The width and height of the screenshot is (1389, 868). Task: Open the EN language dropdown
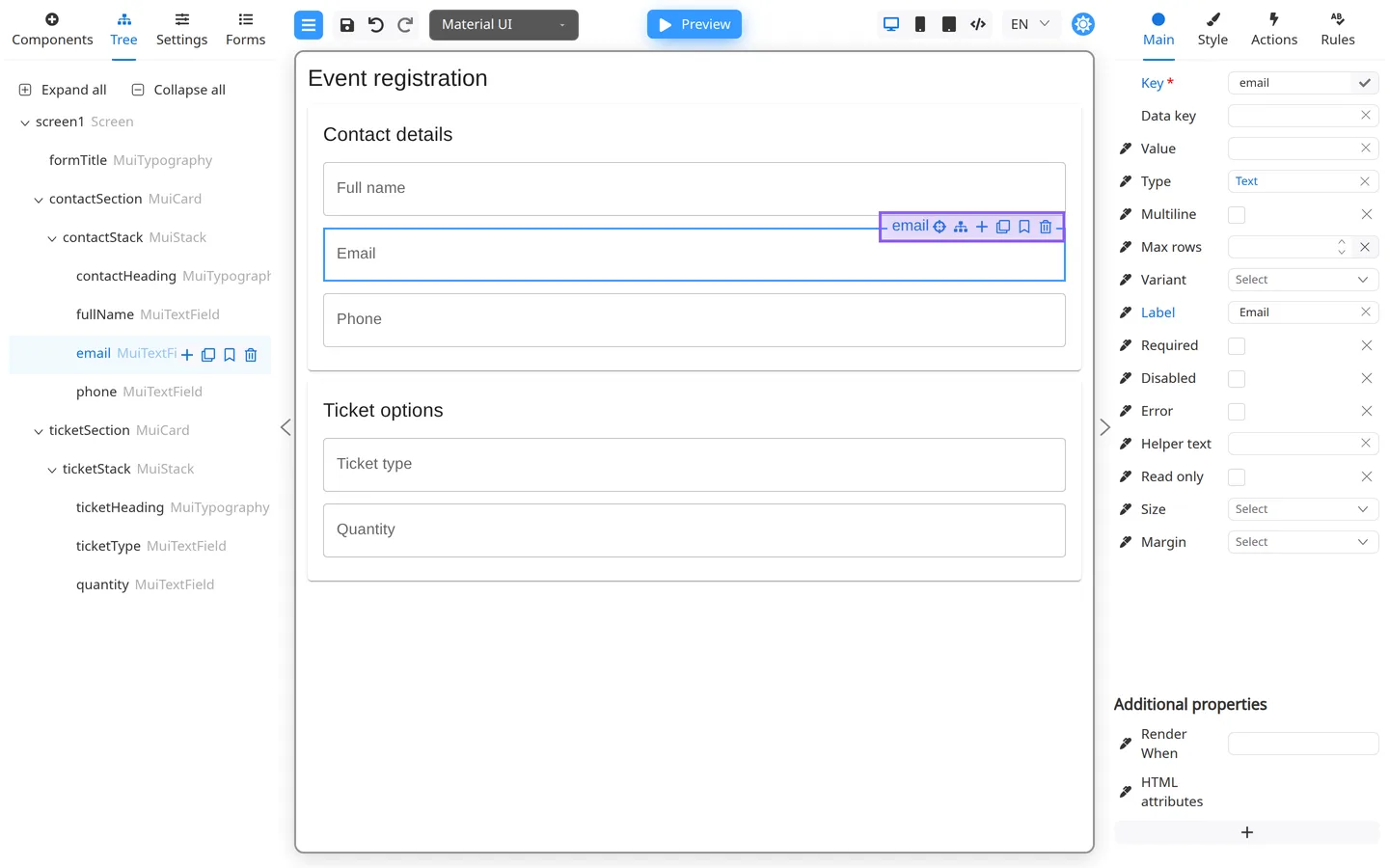click(x=1030, y=24)
